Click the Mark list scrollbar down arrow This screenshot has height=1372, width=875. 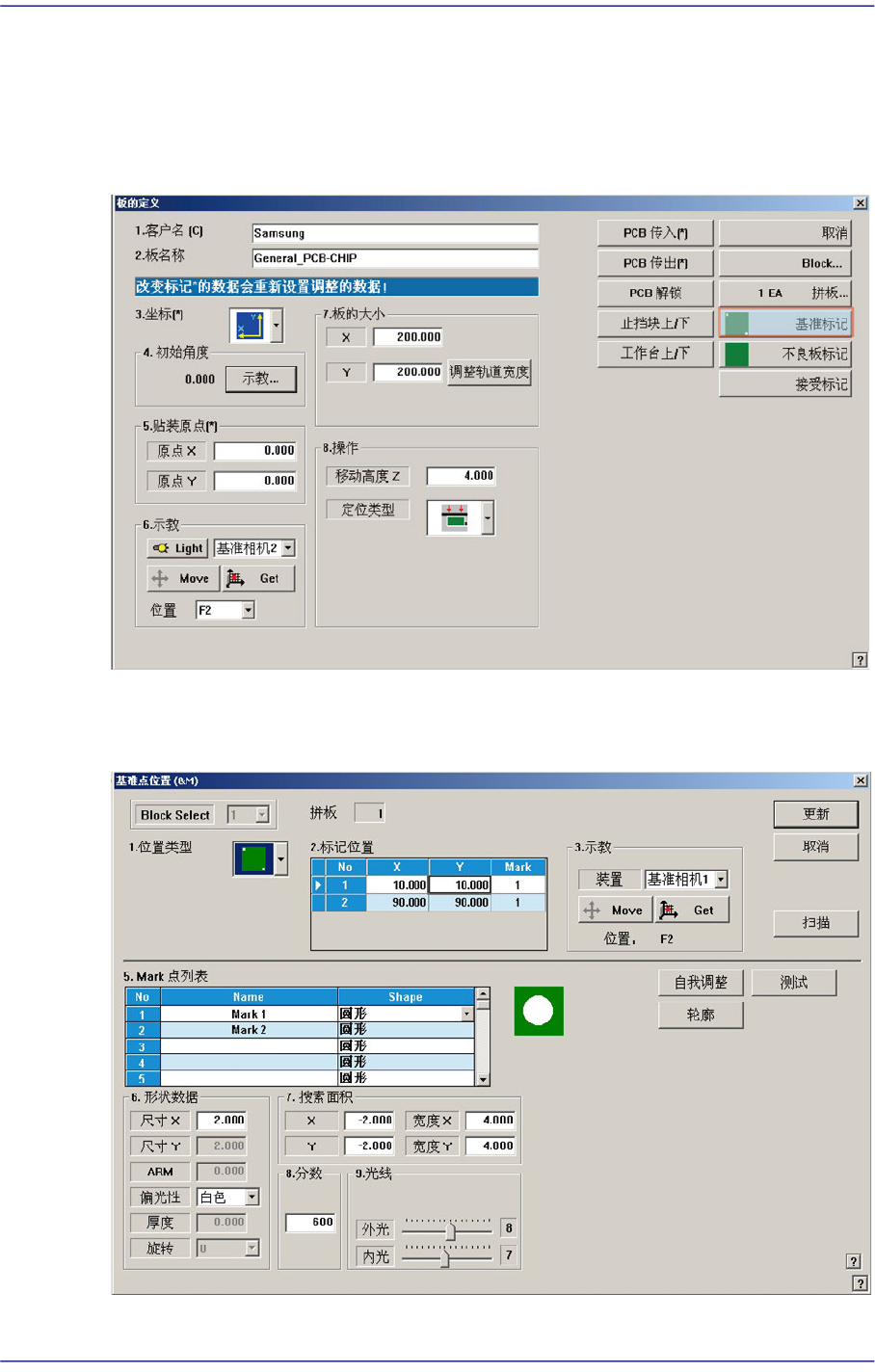click(484, 1079)
